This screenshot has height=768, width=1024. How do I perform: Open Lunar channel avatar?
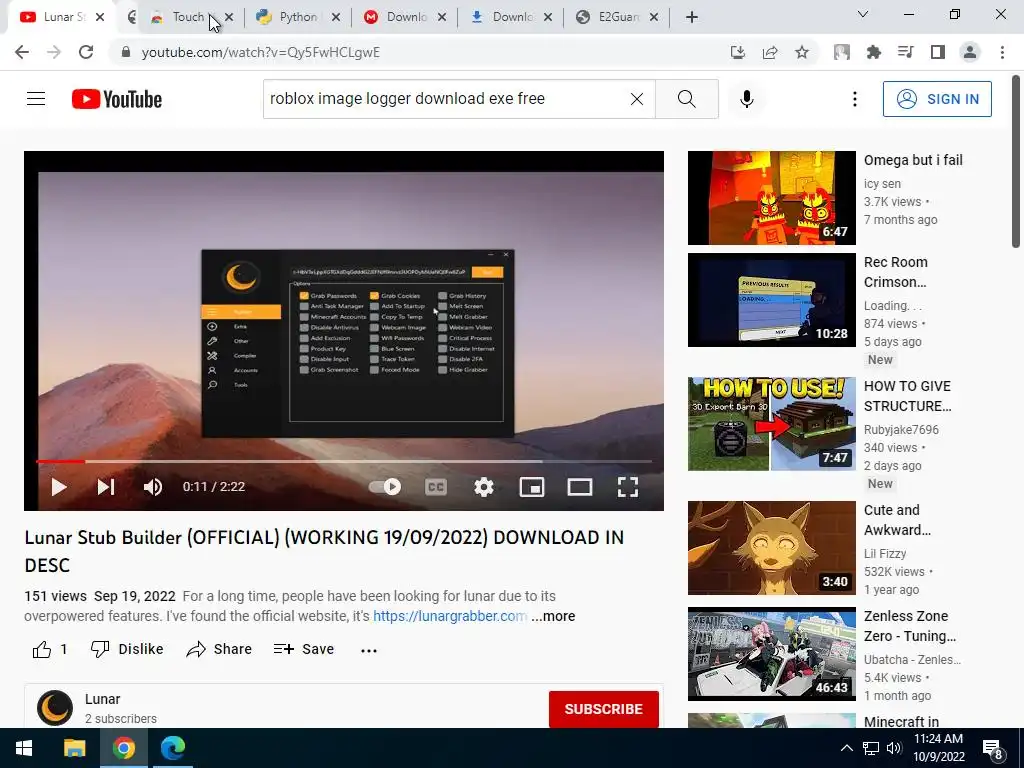point(55,708)
